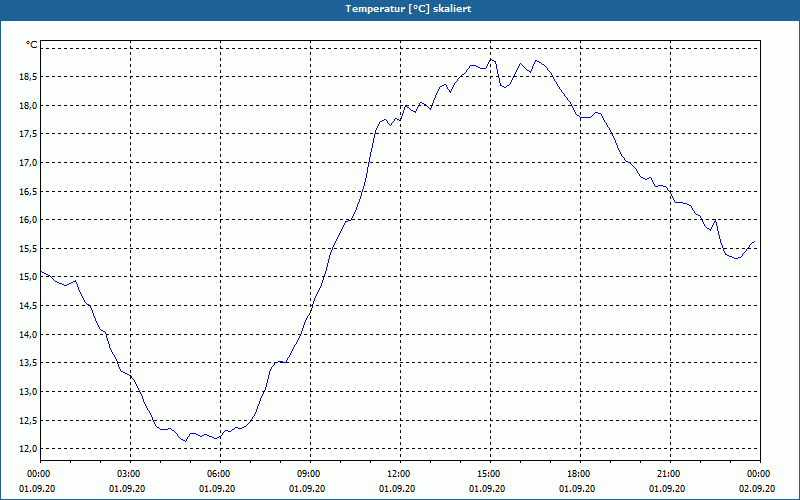The height and width of the screenshot is (500, 800).
Task: Select the 12,0 y-axis label
Action: (x=29, y=448)
